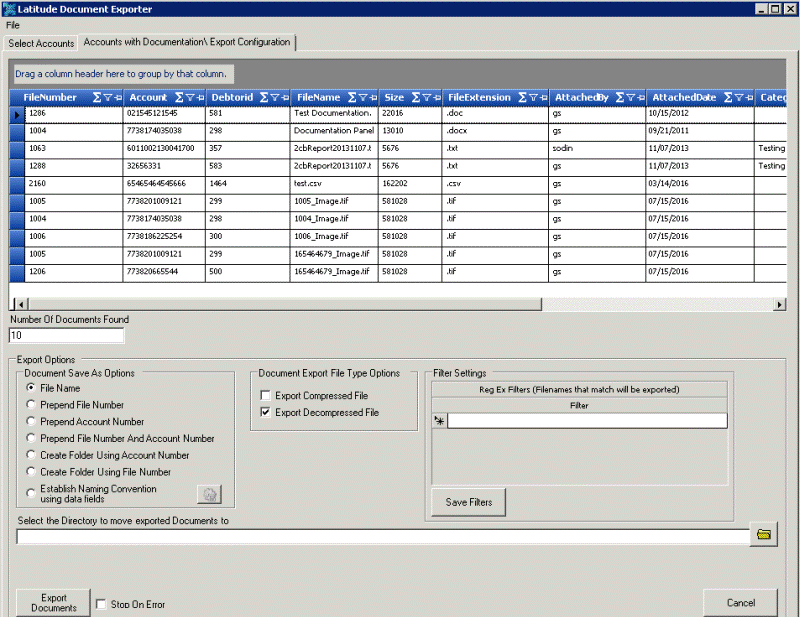The width and height of the screenshot is (800, 617).
Task: Check the Export Compressed File option
Action: click(265, 395)
